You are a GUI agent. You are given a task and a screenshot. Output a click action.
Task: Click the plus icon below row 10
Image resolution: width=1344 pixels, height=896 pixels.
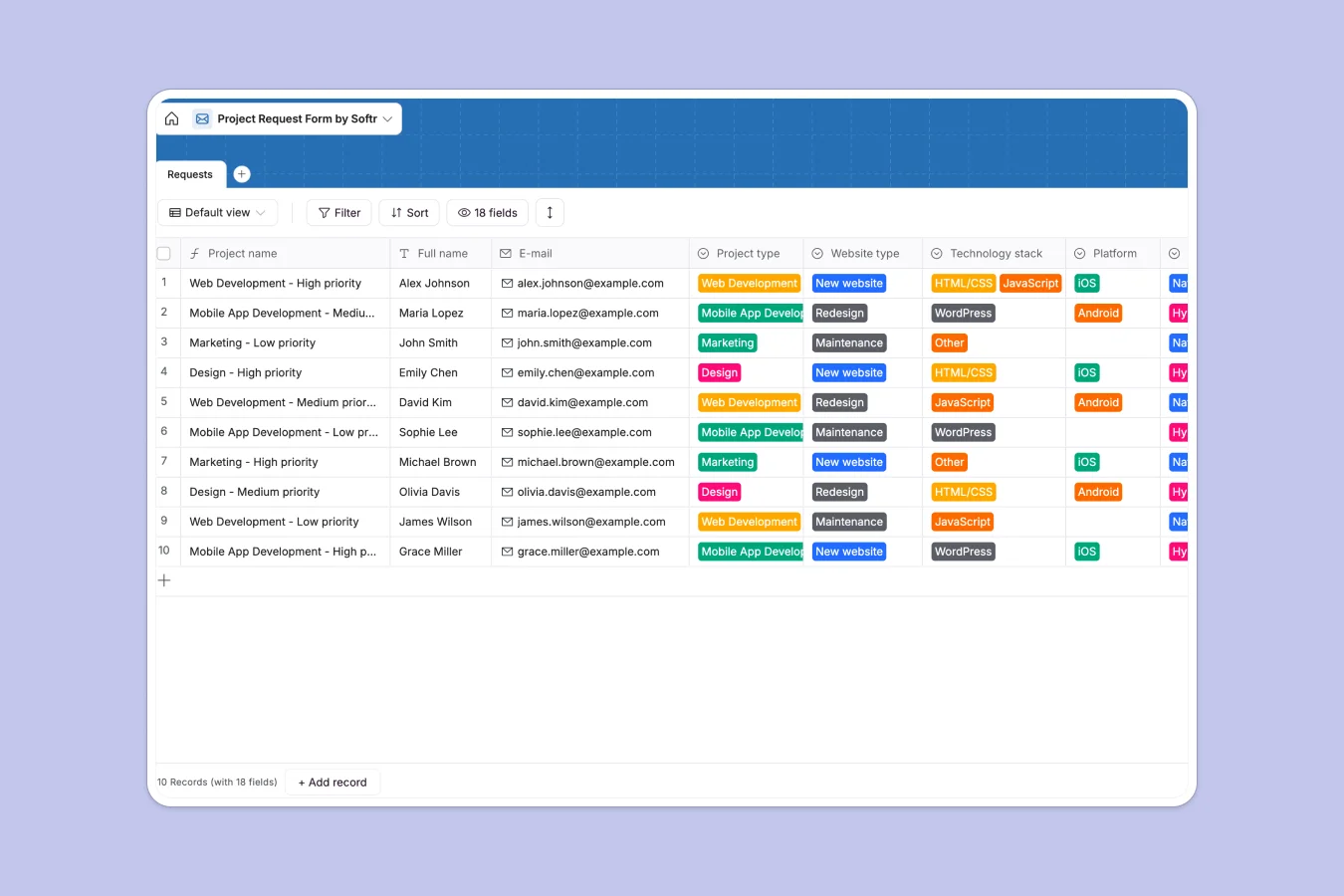(164, 579)
